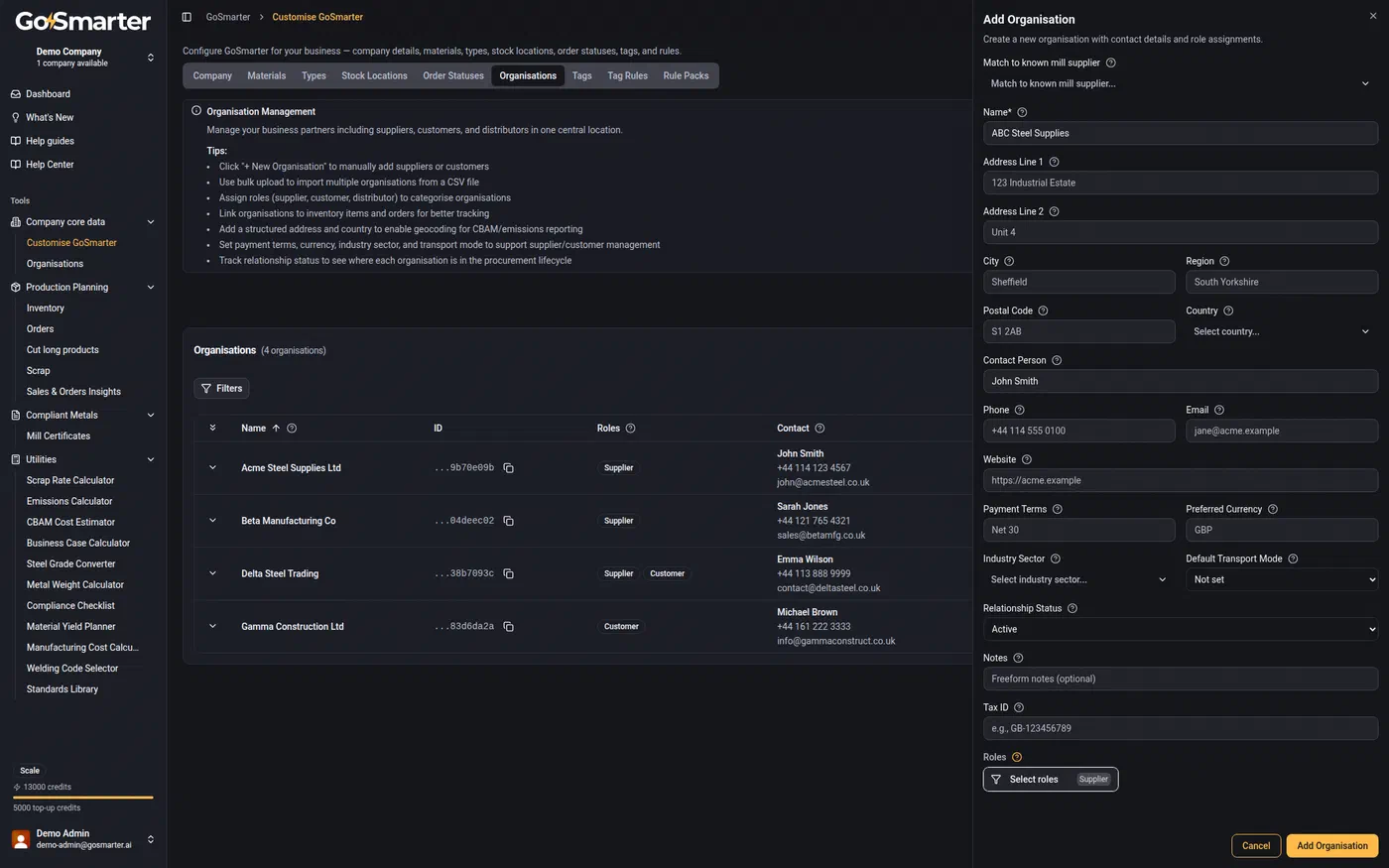1389x868 pixels.
Task: Open the Filters button
Action: 221,389
